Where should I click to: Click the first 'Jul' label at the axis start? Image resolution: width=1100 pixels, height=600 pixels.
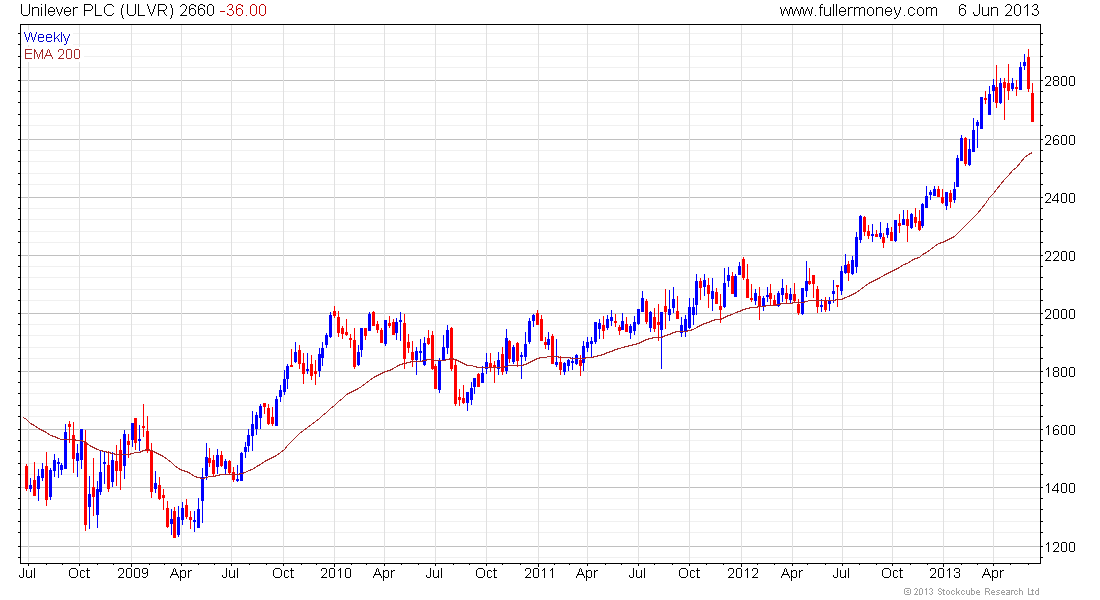pos(27,573)
